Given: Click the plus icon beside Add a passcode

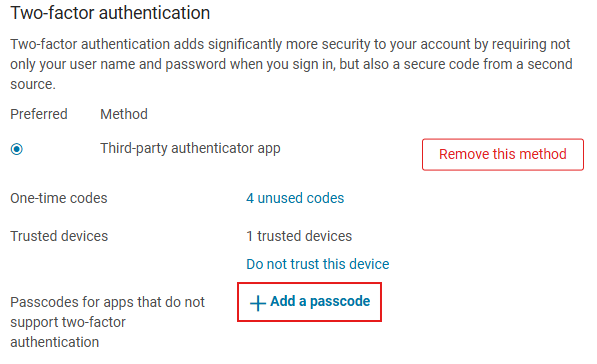Looking at the screenshot, I should 258,303.
